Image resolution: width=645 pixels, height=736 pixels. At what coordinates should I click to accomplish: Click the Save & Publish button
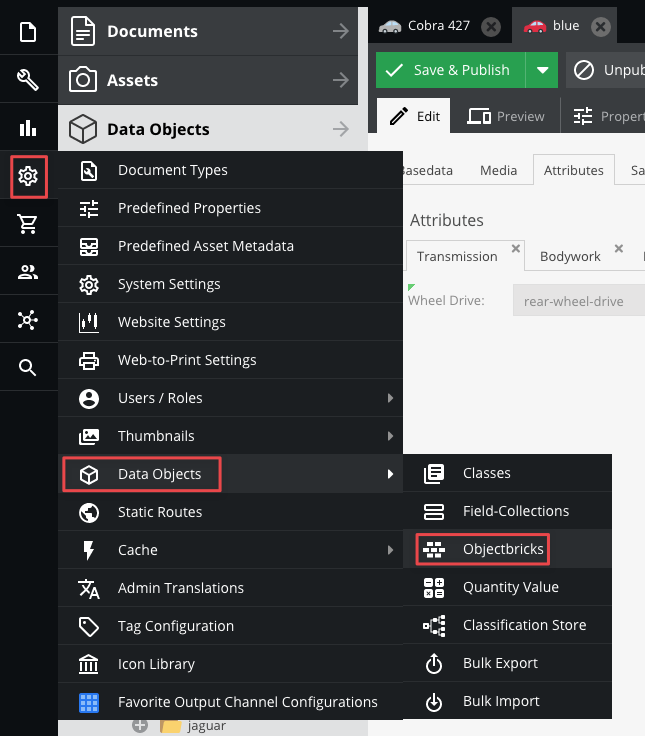point(451,70)
